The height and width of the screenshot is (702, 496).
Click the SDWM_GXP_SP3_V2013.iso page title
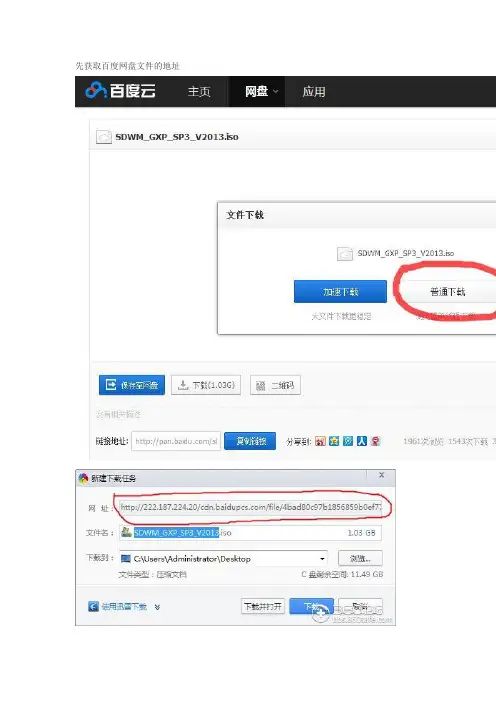point(177,137)
